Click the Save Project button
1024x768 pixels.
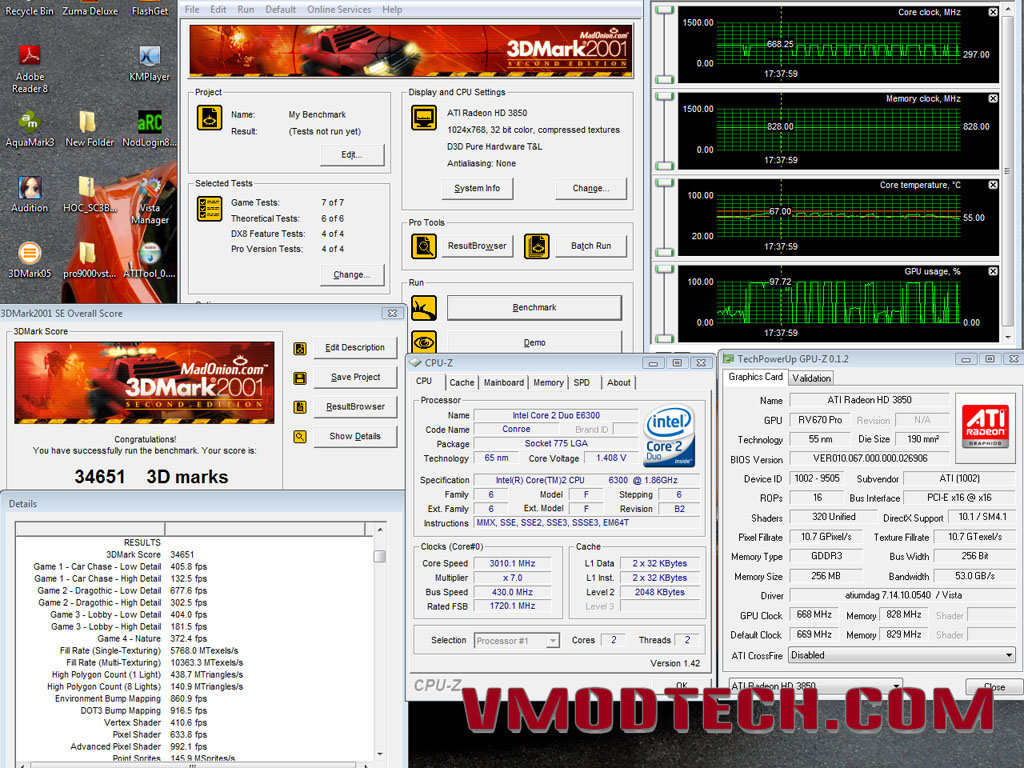tap(355, 377)
